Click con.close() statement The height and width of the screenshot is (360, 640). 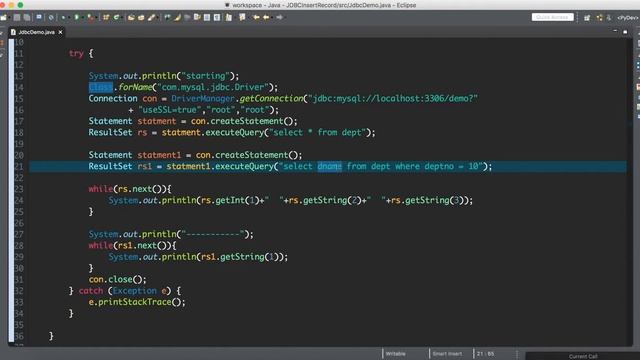118,280
